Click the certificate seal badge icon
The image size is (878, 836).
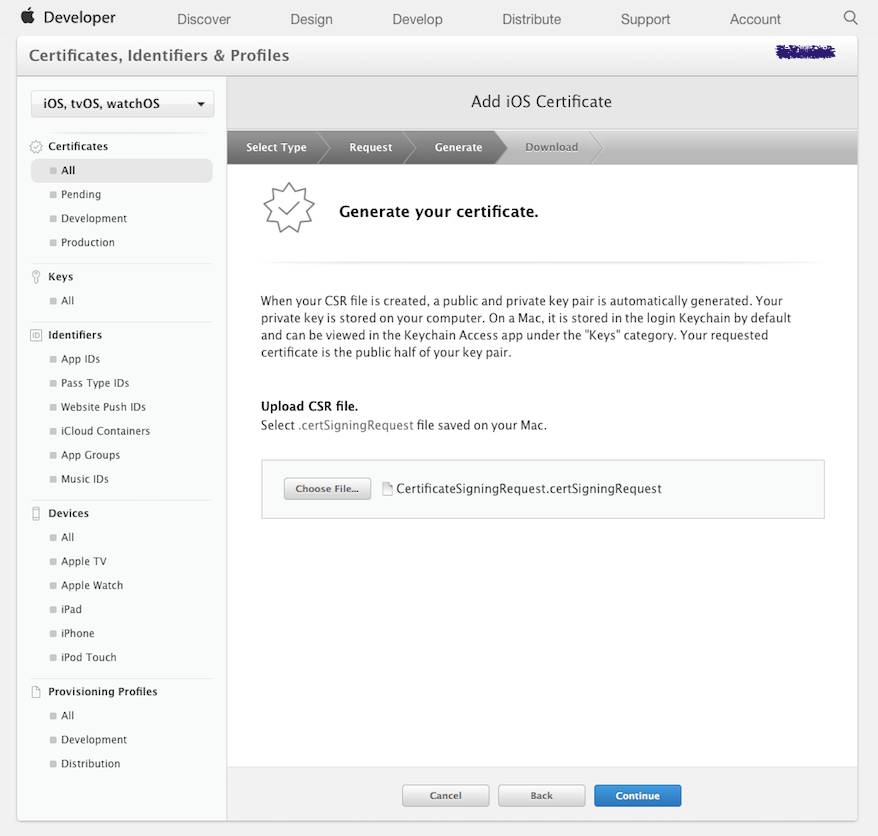click(289, 208)
